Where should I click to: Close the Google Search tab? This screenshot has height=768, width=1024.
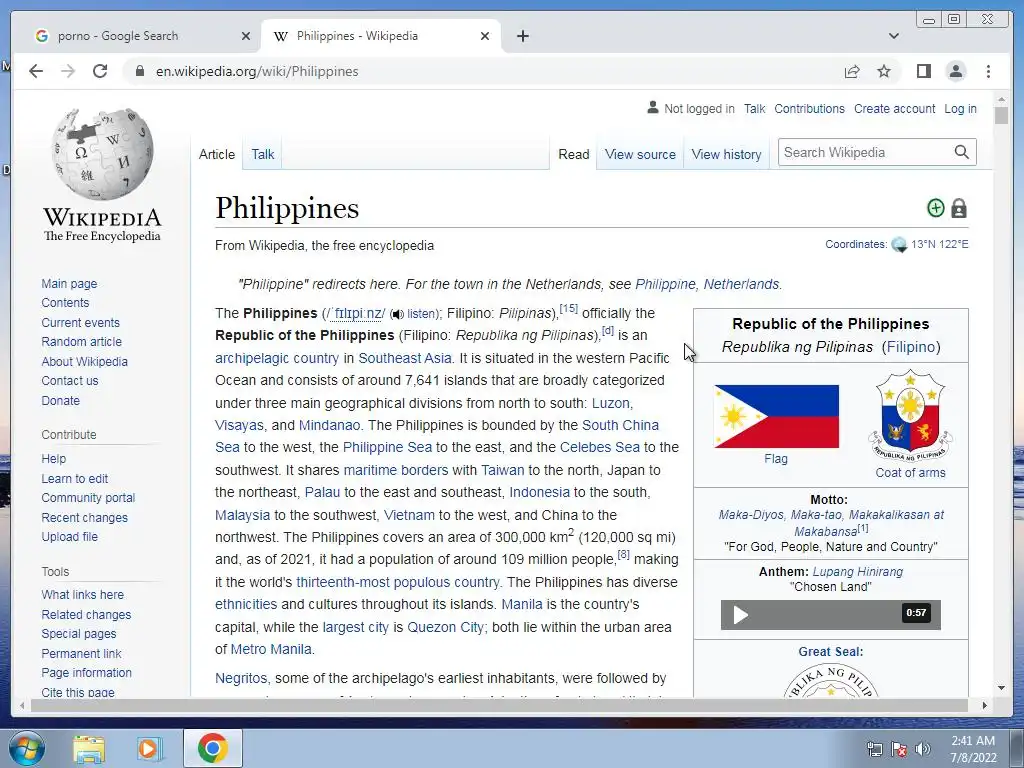click(x=246, y=36)
